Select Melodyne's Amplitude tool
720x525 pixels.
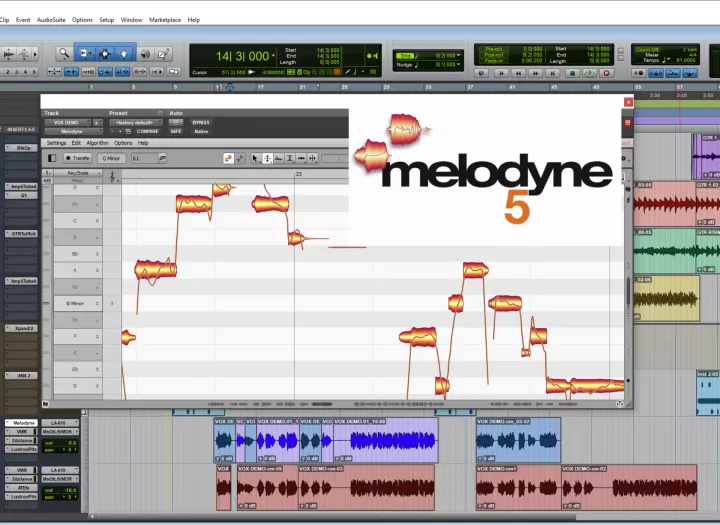click(x=290, y=158)
